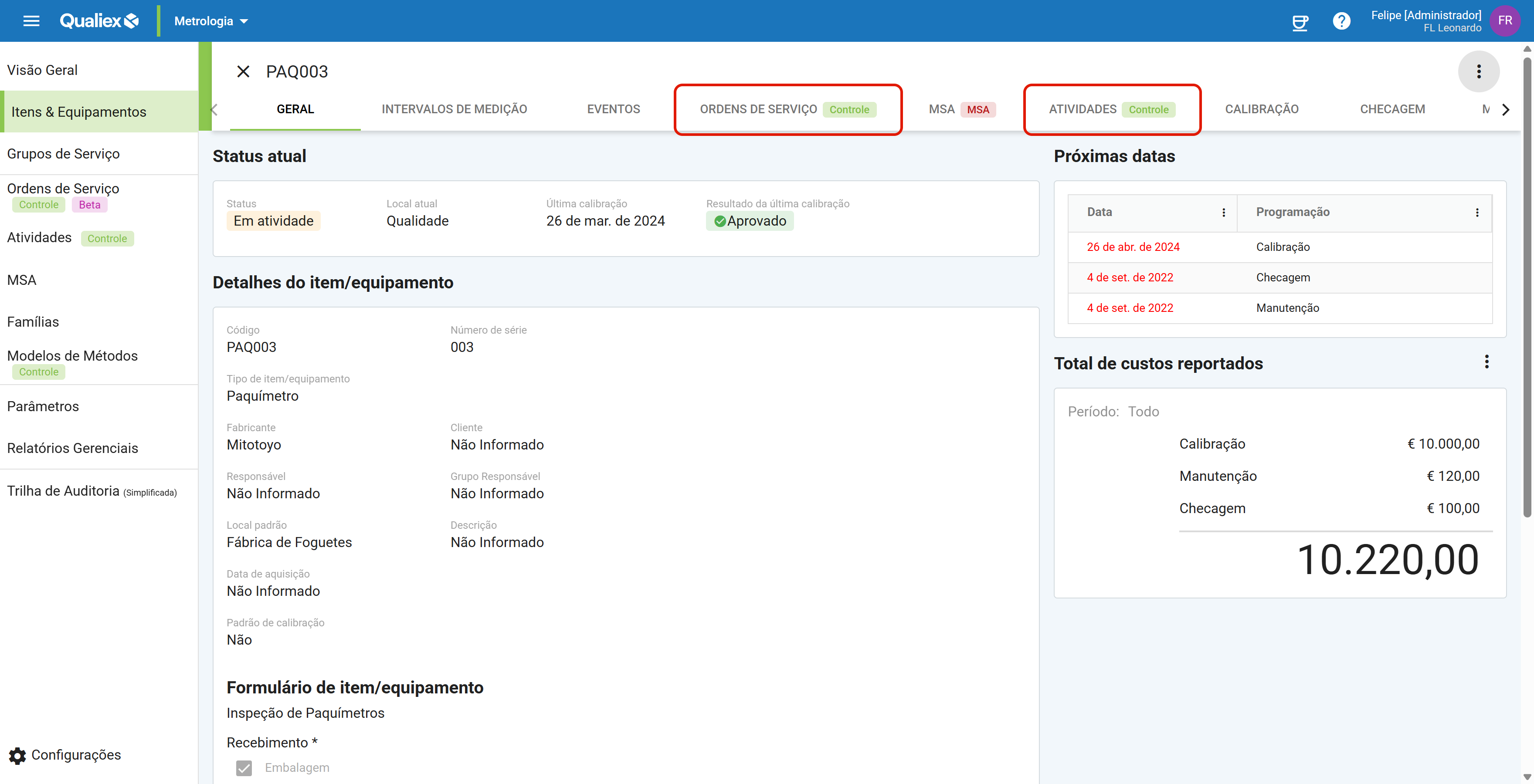Click the Fabricante Mitotoyo value

254,445
